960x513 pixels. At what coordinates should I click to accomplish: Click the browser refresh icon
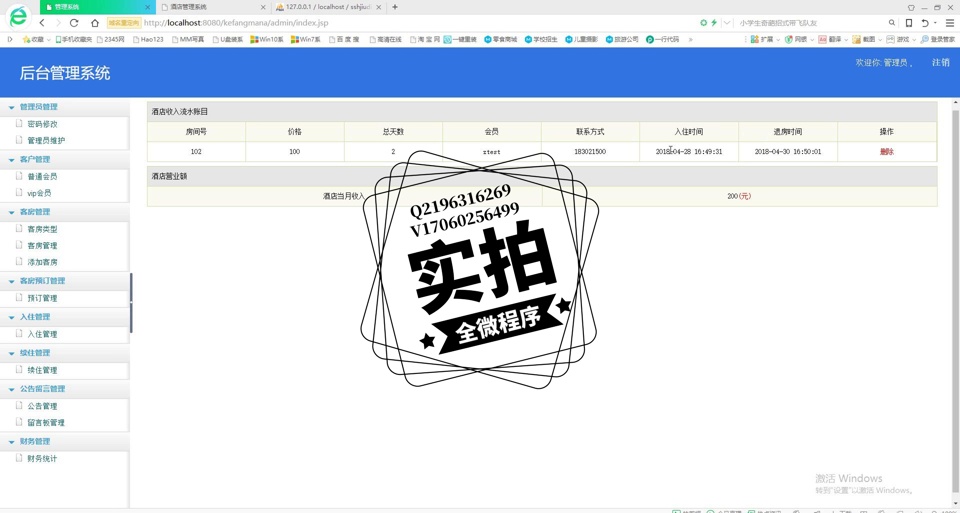click(74, 23)
